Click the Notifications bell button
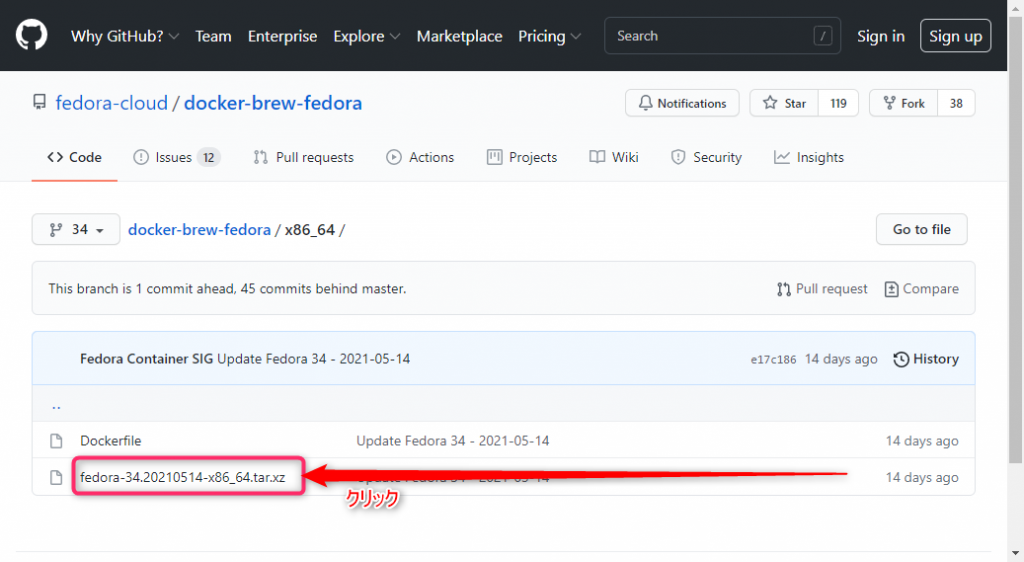The height and width of the screenshot is (562, 1024). pyautogui.click(x=682, y=103)
